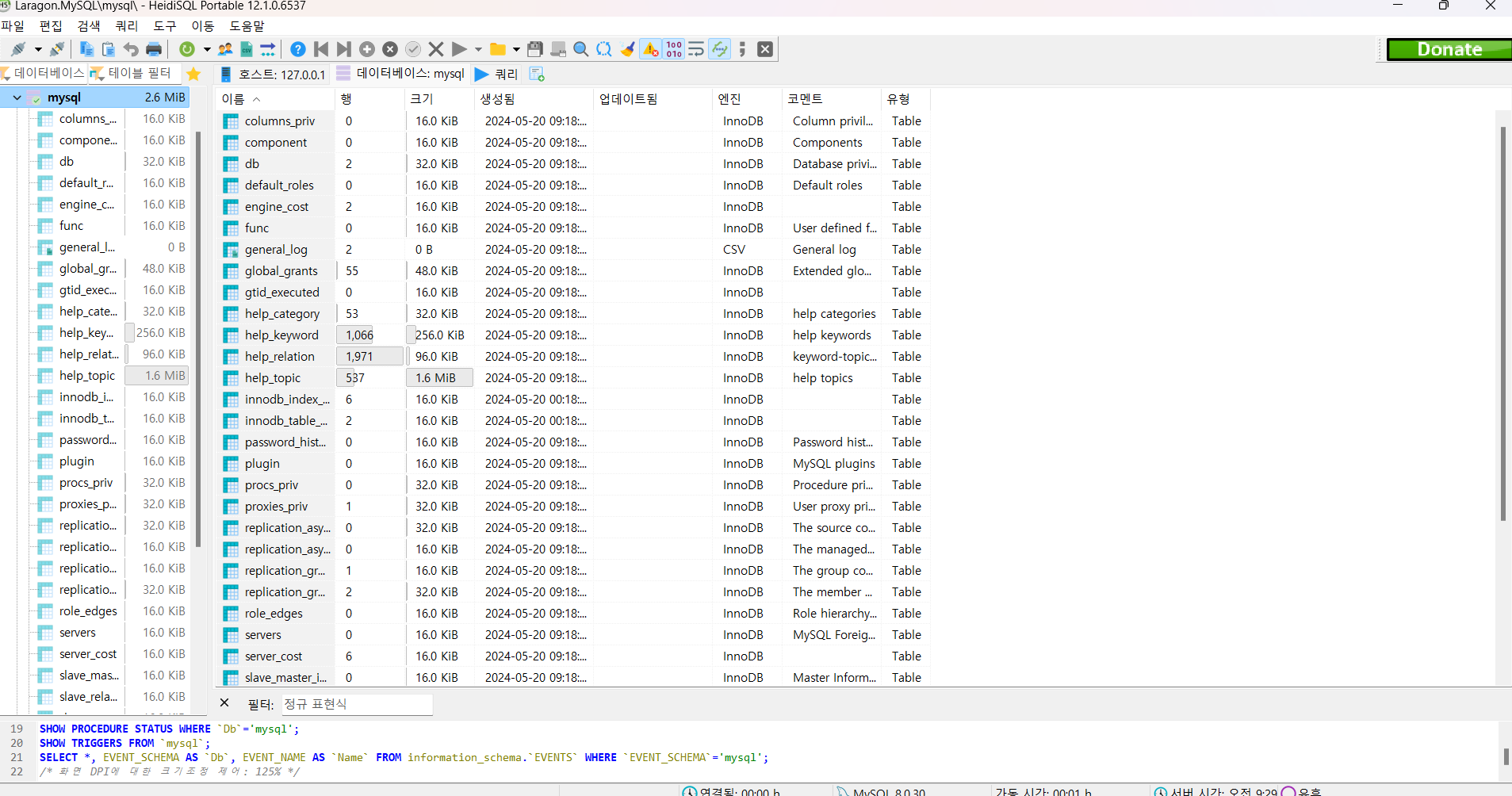Open the 편집 menu

click(x=51, y=25)
